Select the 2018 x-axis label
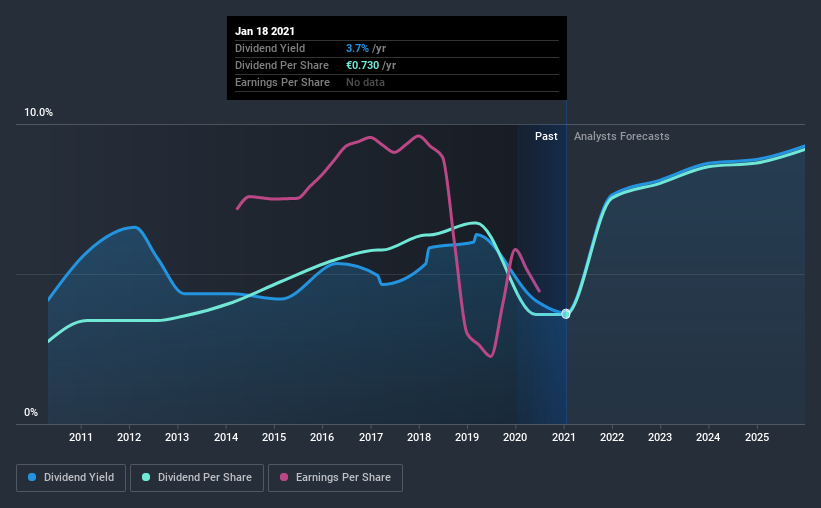821x508 pixels. [x=419, y=437]
